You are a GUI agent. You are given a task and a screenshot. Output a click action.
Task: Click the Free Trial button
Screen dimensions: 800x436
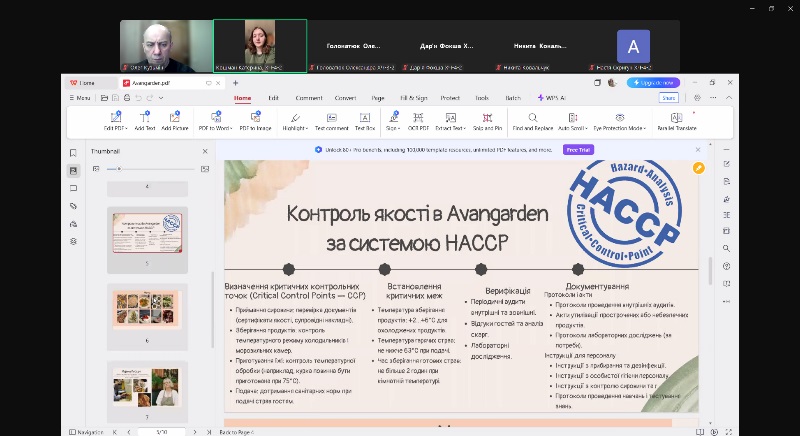pyautogui.click(x=577, y=150)
